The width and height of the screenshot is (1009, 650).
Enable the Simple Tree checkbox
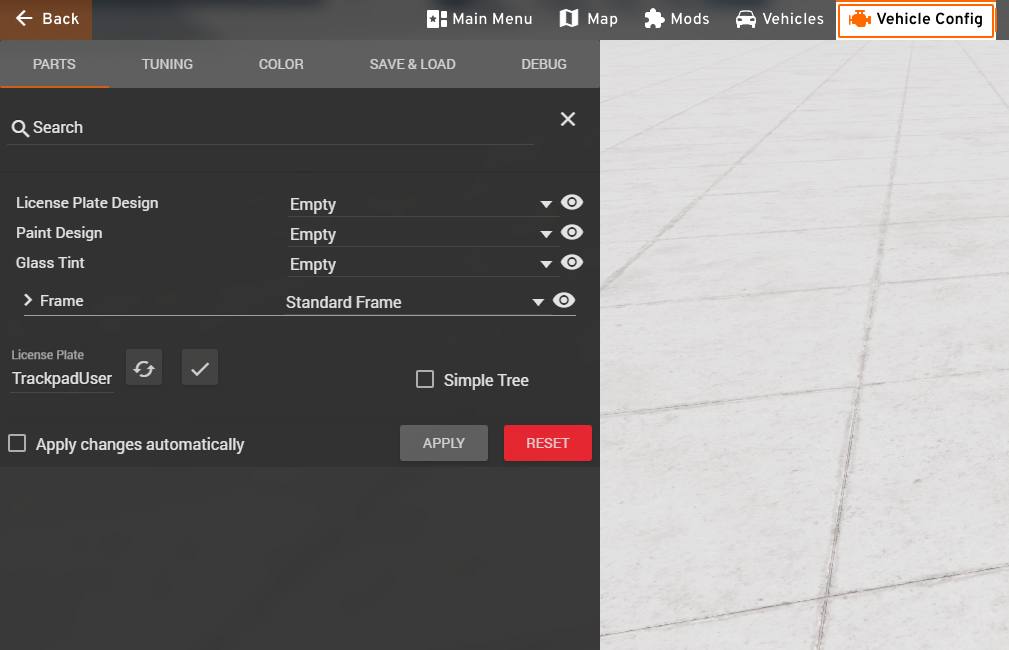(425, 379)
